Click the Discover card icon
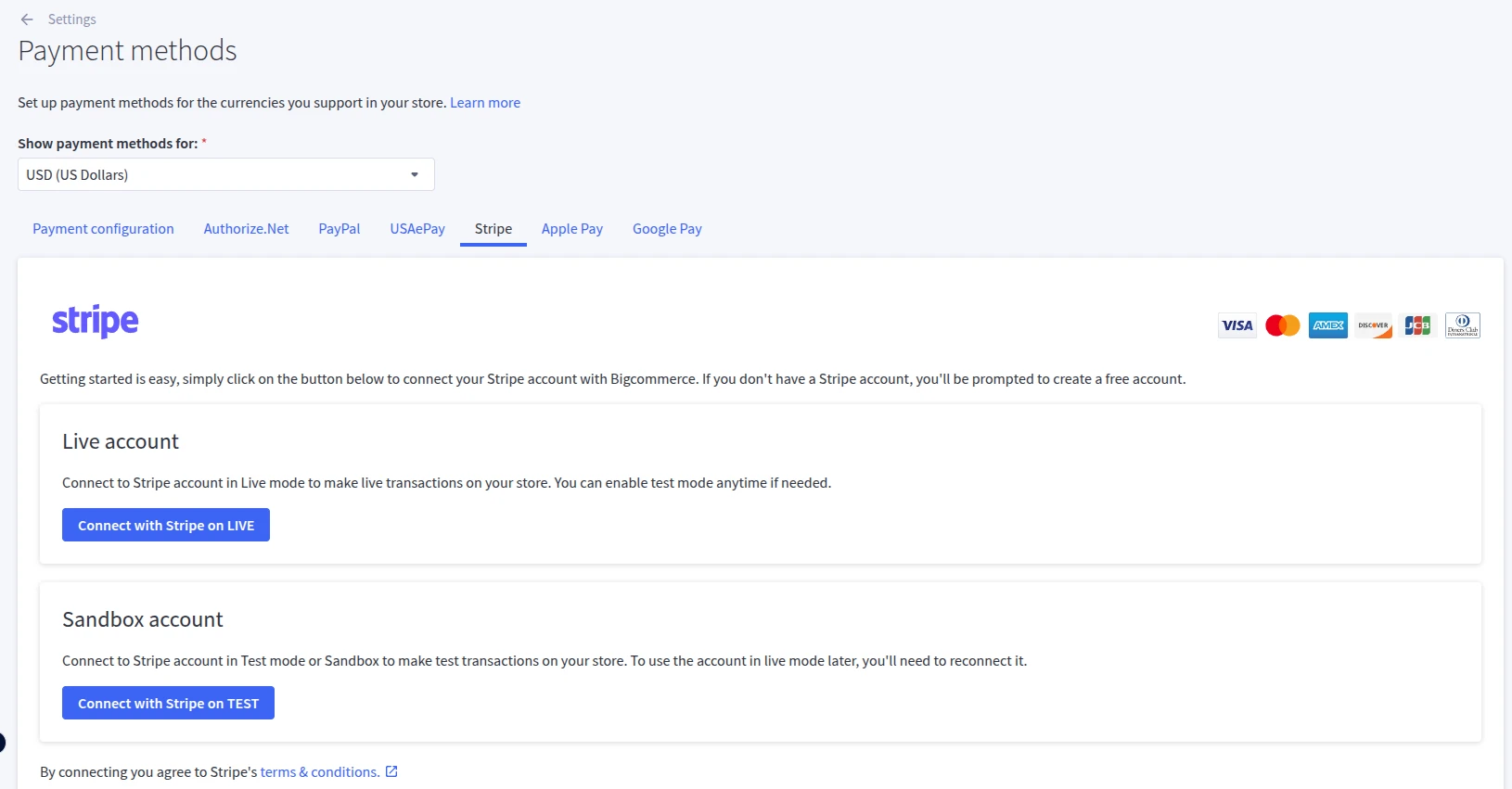 point(1374,325)
